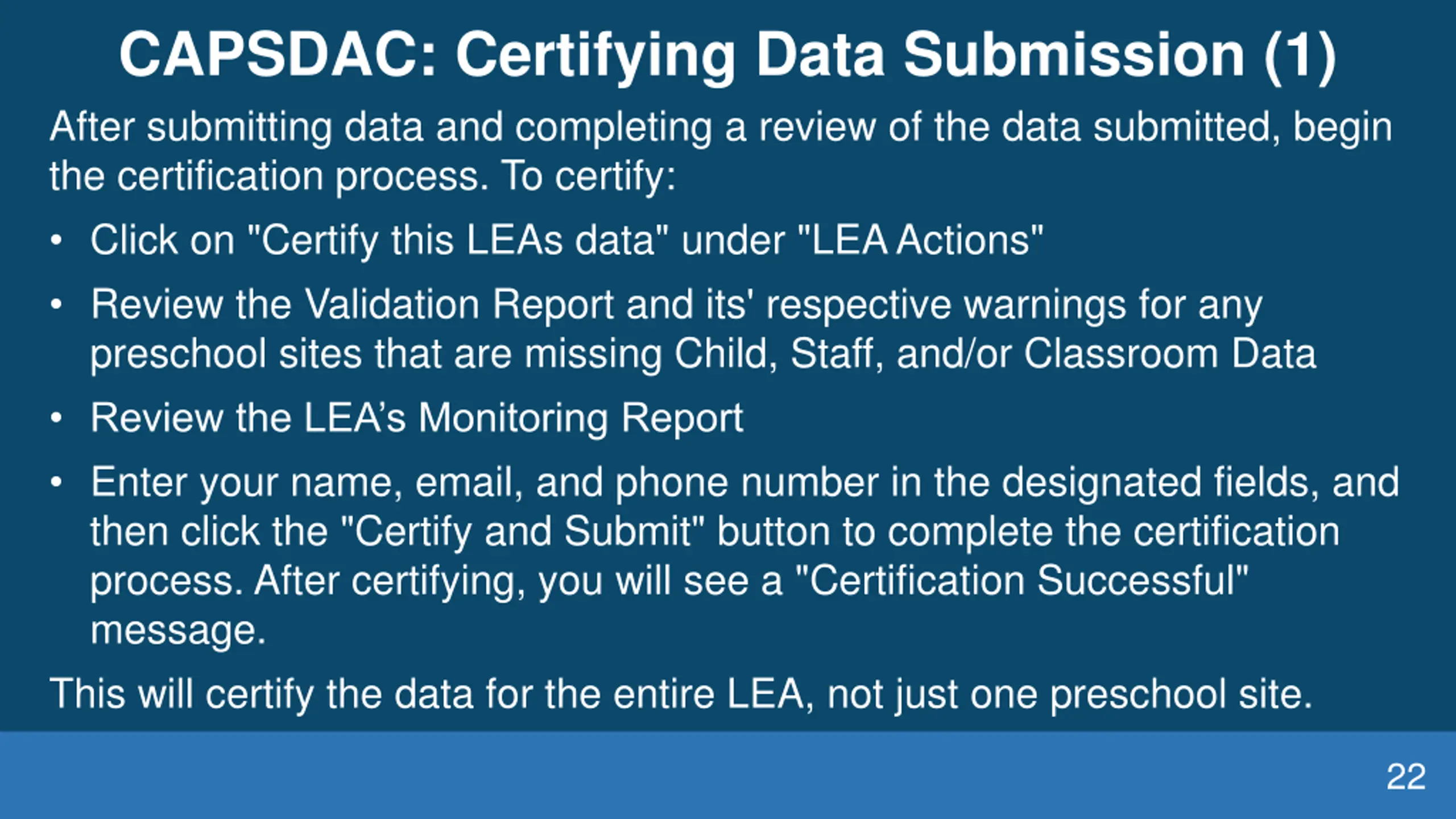1456x819 pixels.
Task: Click the word "message." at the list end
Action: tap(178, 630)
